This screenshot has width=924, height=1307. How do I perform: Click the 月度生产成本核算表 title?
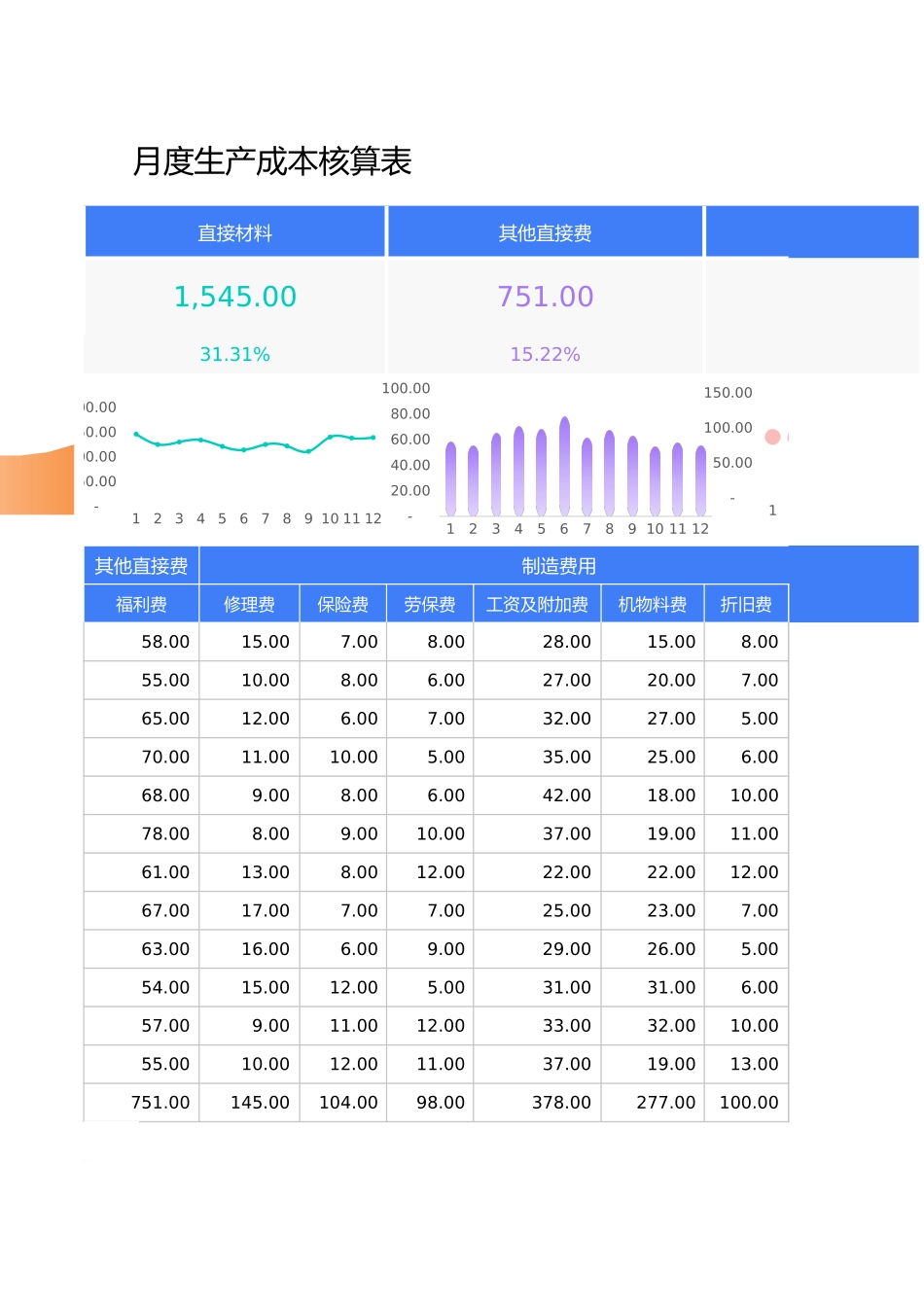point(274,162)
